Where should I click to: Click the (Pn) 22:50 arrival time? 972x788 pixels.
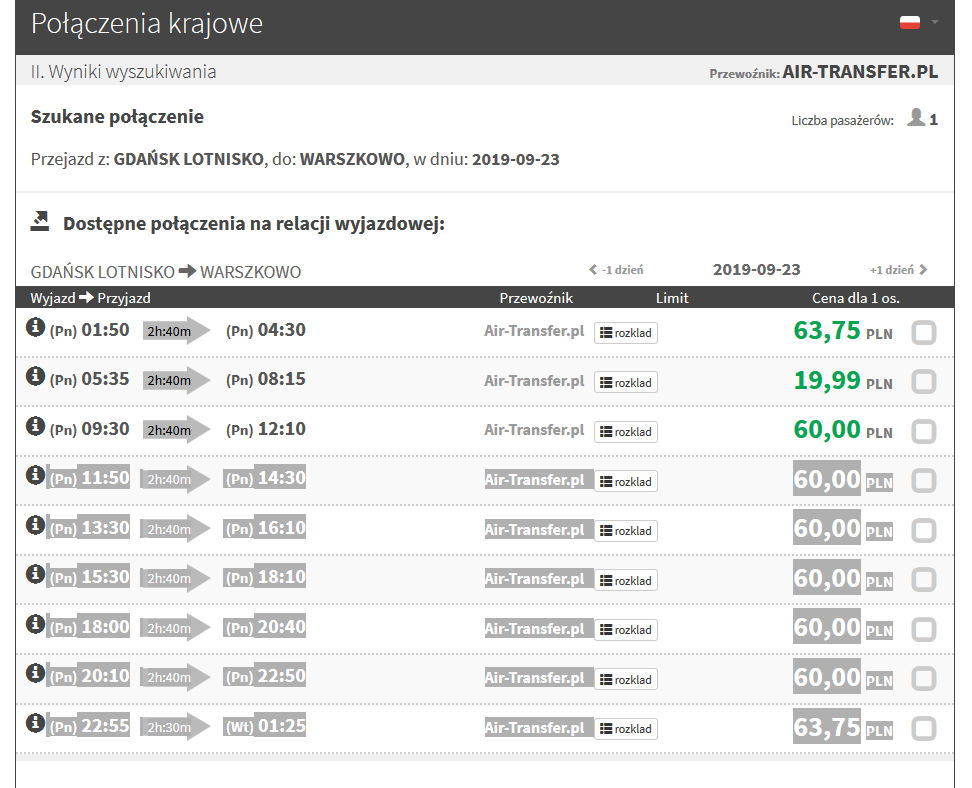pyautogui.click(x=265, y=676)
